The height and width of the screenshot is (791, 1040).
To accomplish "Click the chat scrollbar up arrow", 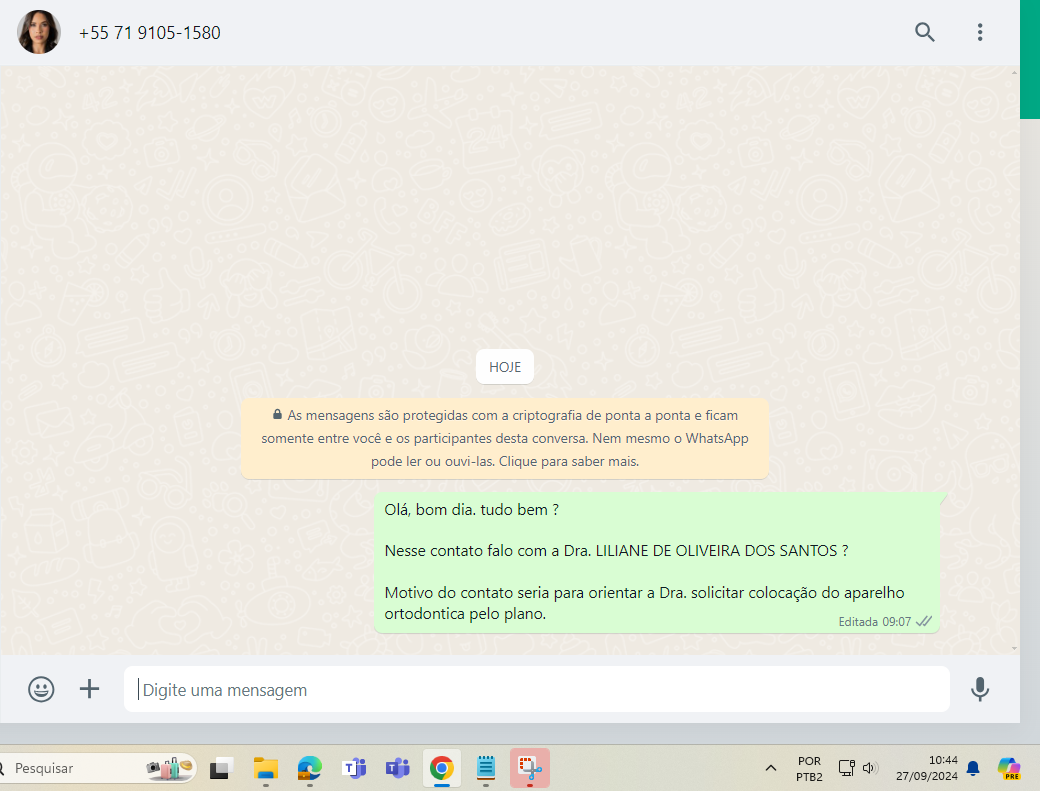I will click(x=1015, y=73).
